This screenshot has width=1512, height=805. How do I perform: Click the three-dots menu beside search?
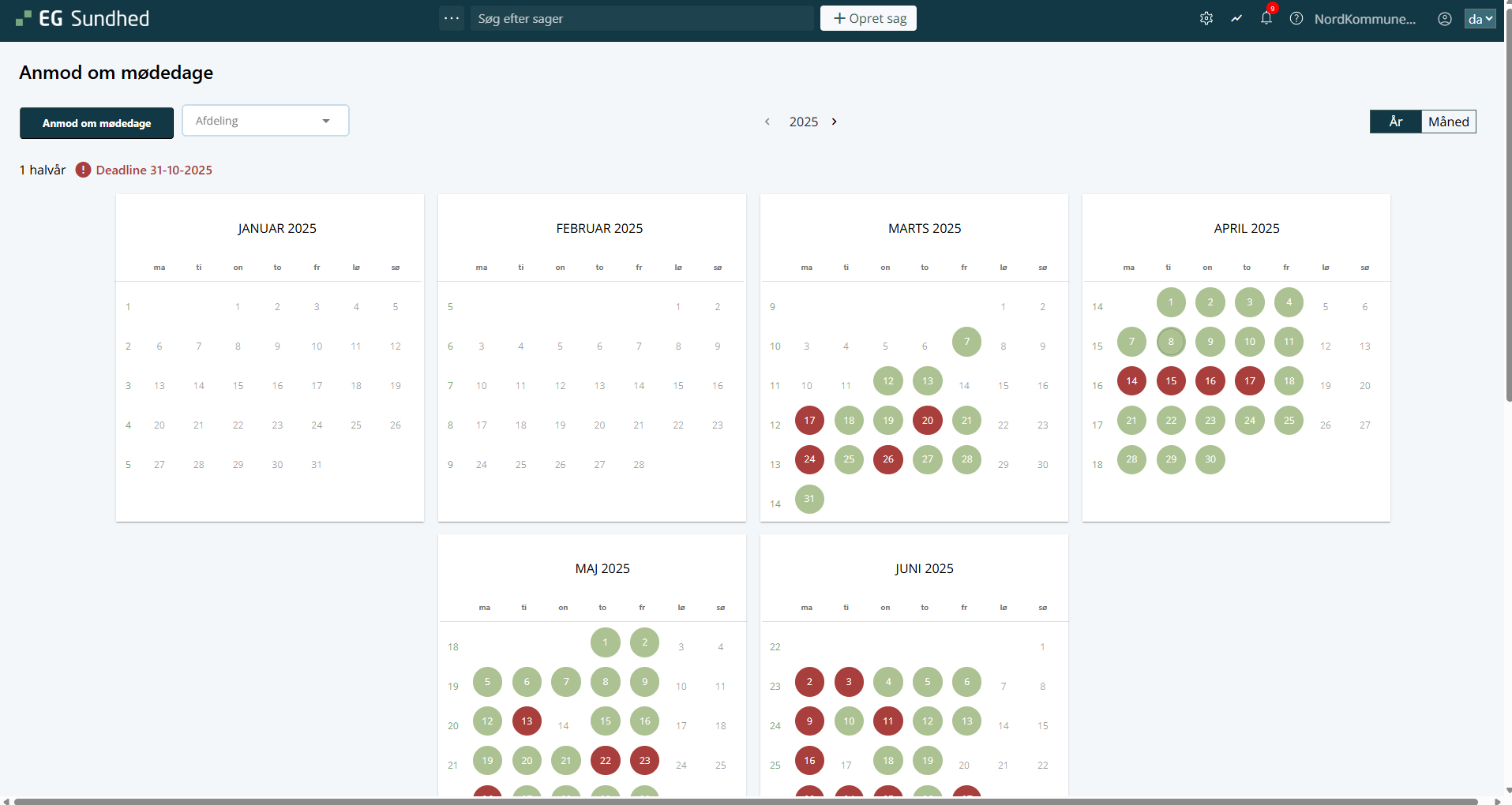pos(452,18)
